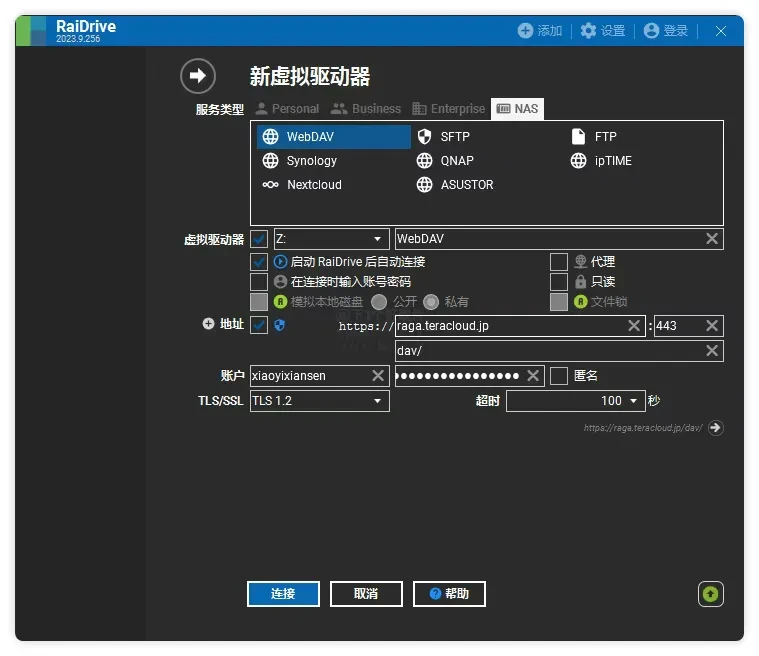Toggle the virtual drive checkbox
Viewport: 759px width, 656px height.
coord(259,239)
